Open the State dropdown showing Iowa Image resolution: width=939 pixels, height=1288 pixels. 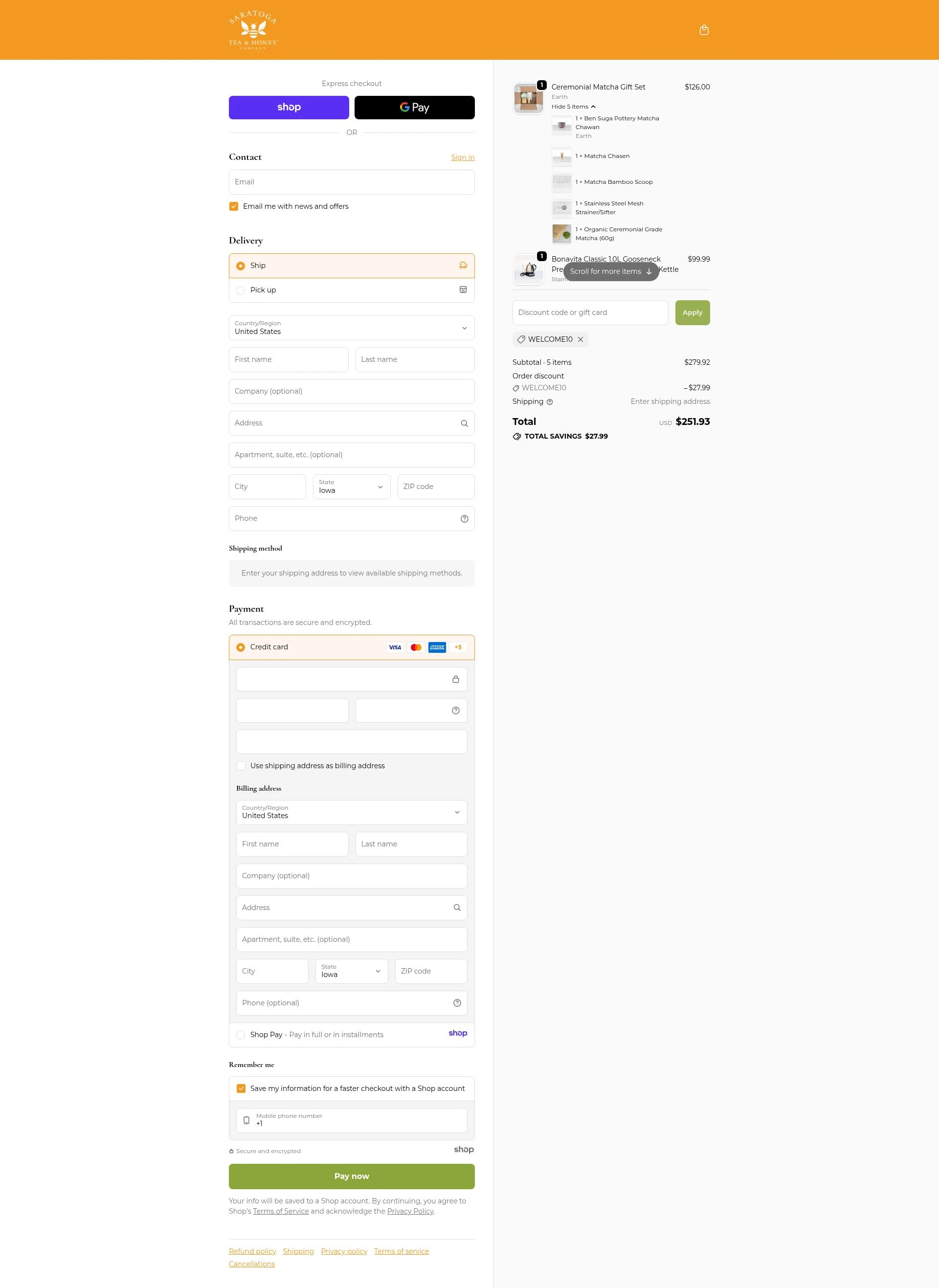pos(351,487)
